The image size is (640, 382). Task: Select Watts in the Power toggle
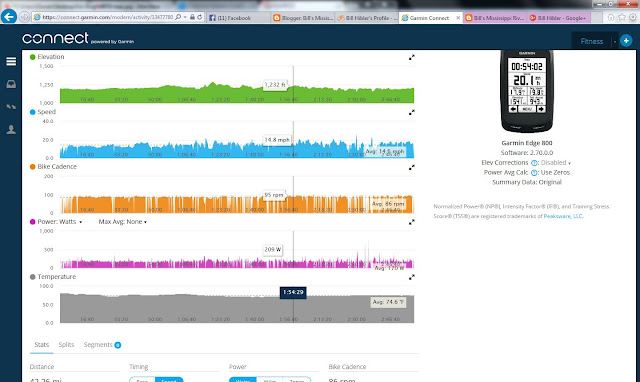(x=242, y=380)
